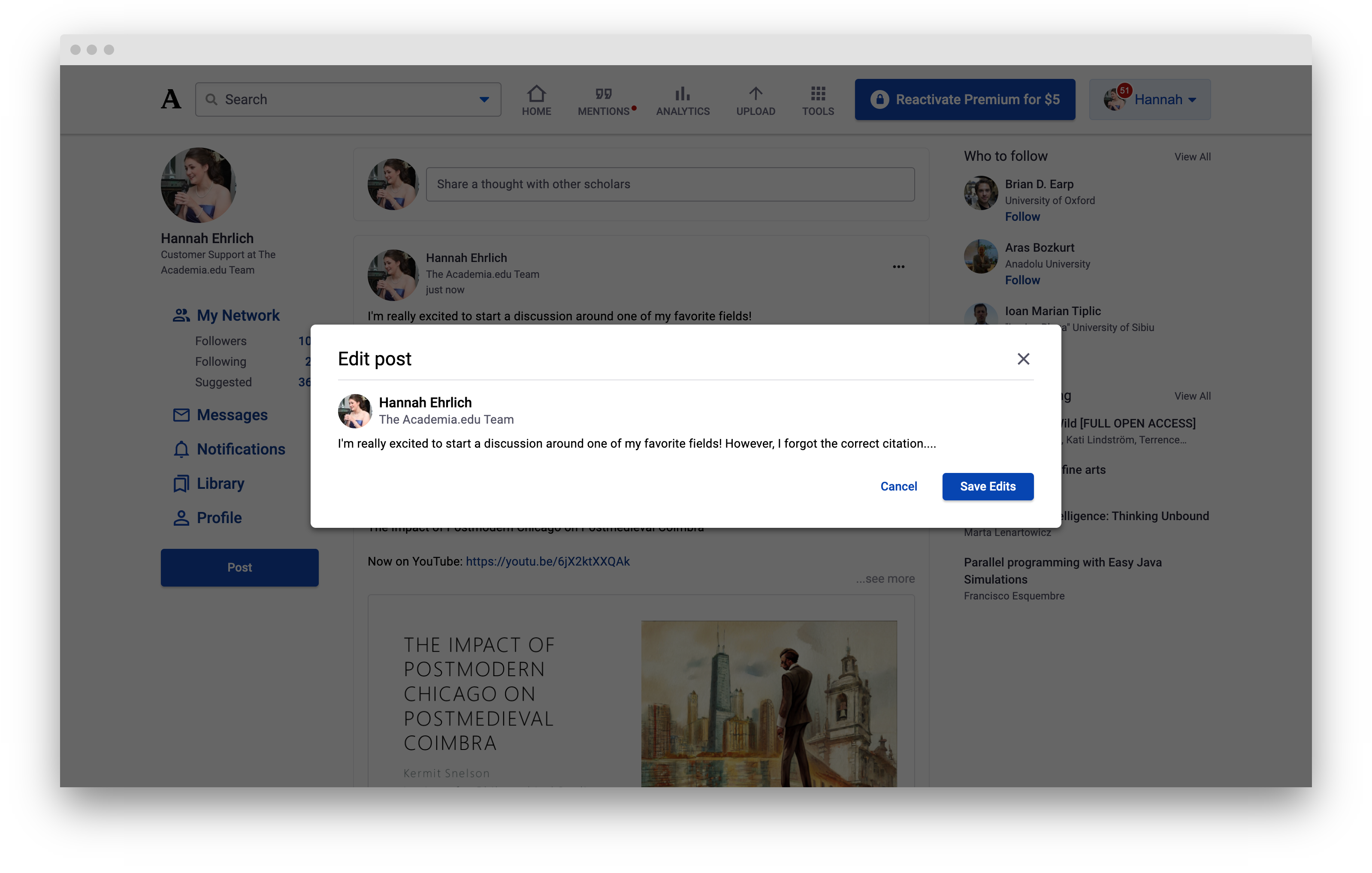1372x873 pixels.
Task: Save Edits on the post
Action: (988, 486)
